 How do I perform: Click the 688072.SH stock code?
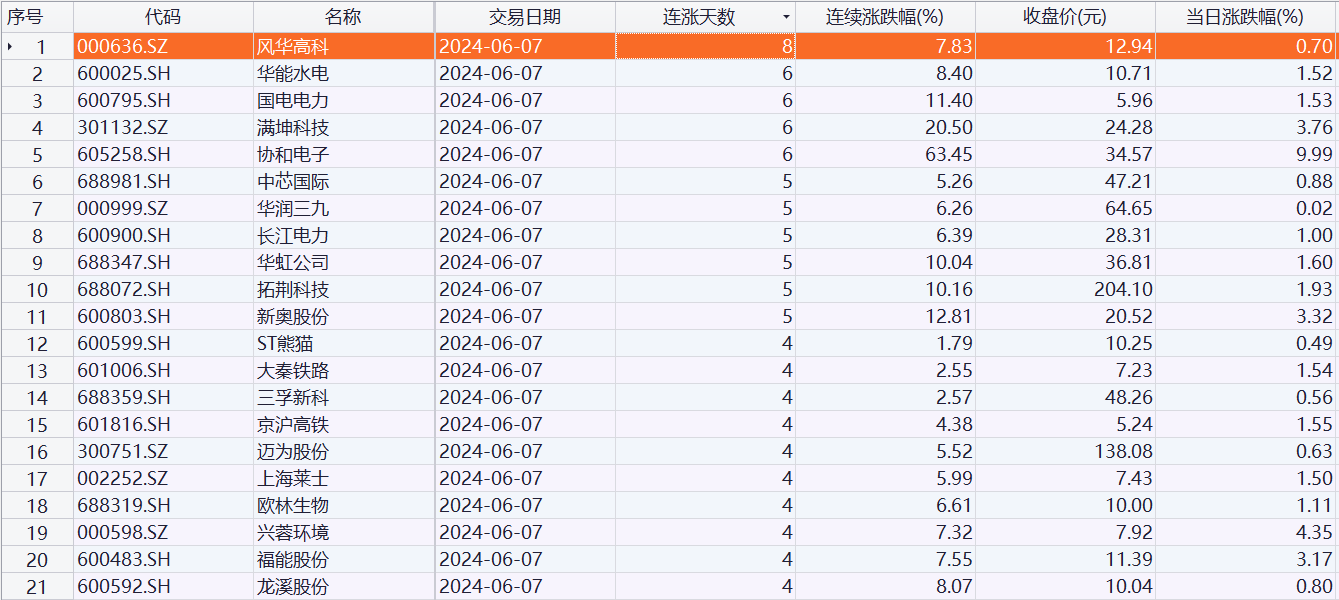point(124,289)
